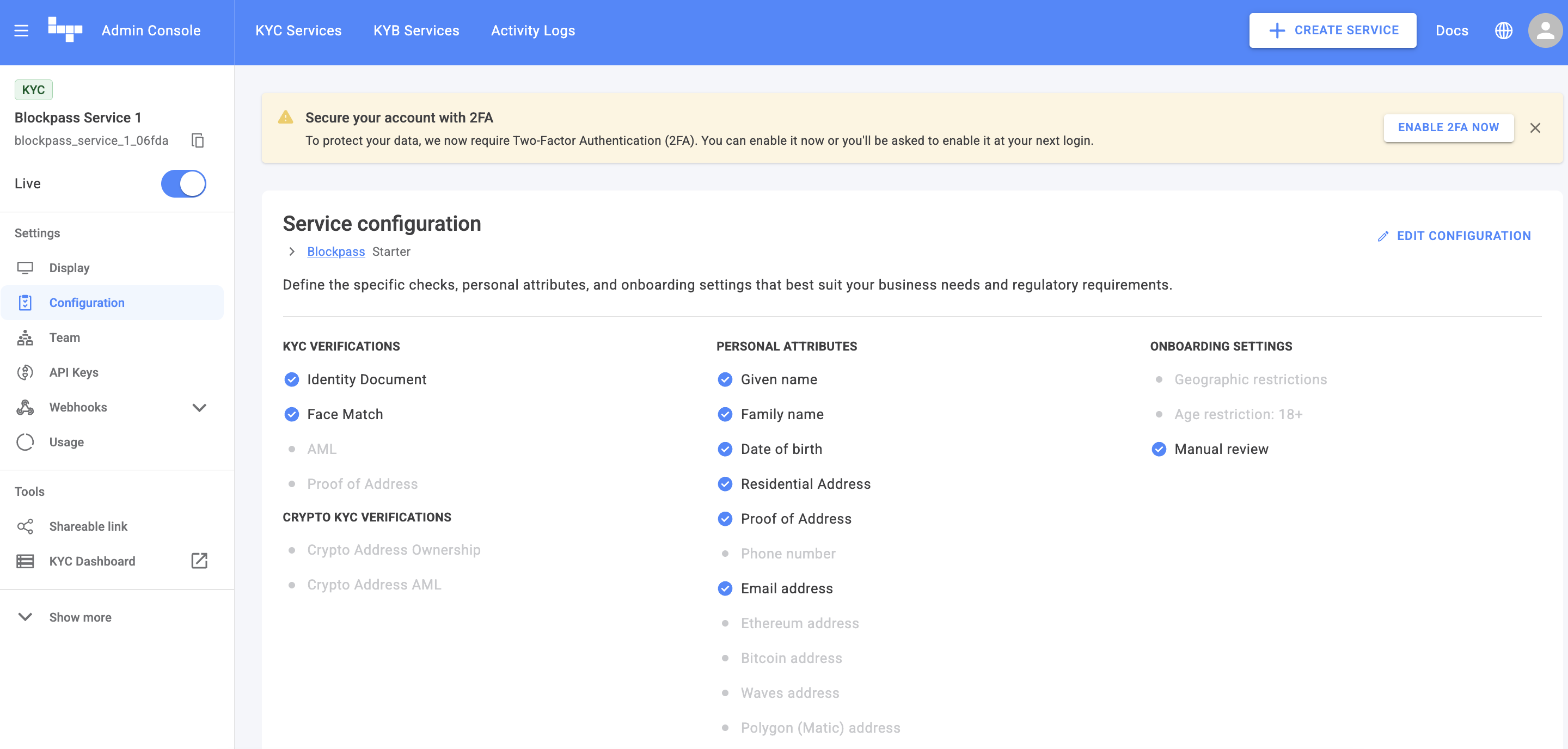The height and width of the screenshot is (749, 1568).
Task: Open the user account avatar
Action: coord(1545,30)
